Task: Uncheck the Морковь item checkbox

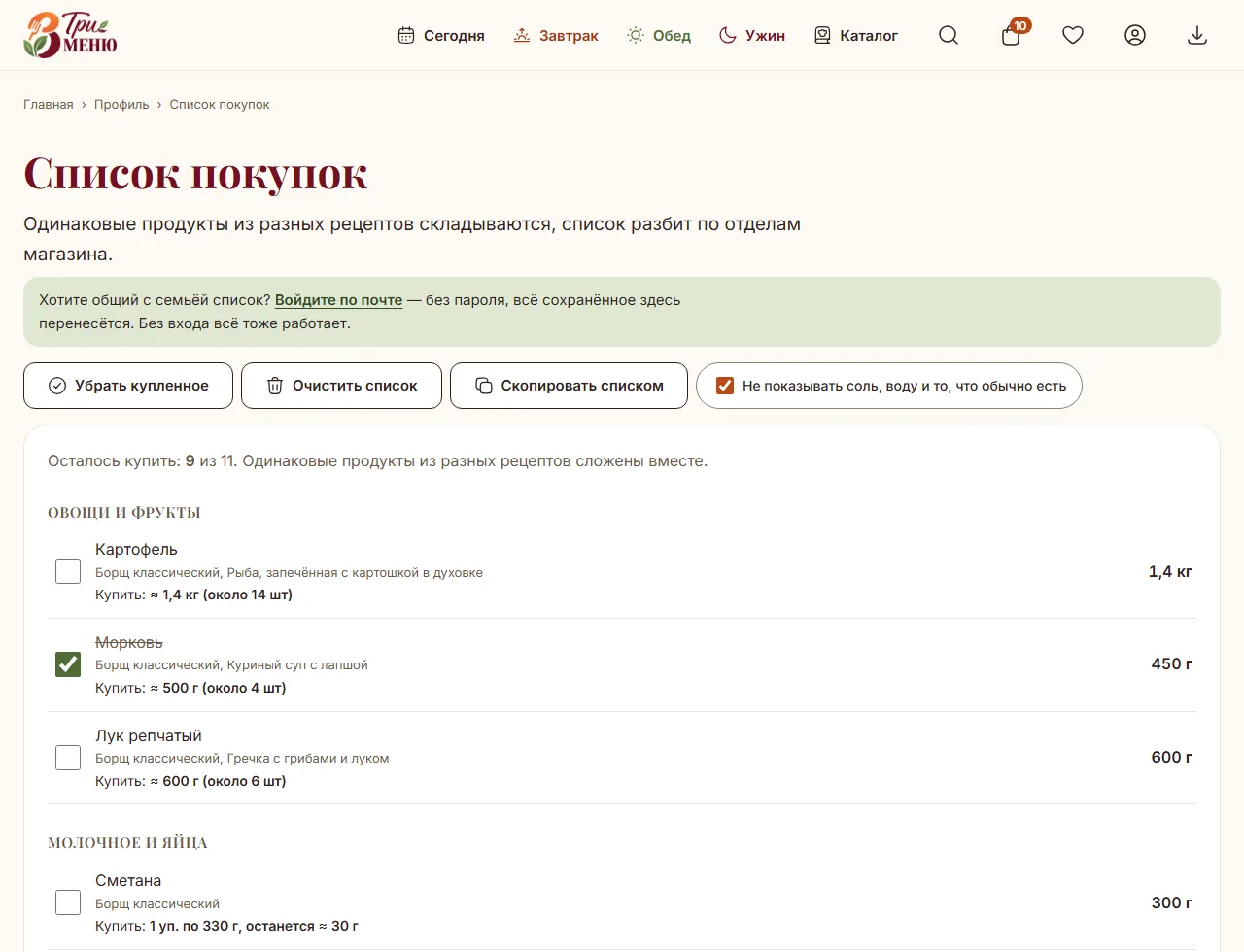Action: coord(68,664)
